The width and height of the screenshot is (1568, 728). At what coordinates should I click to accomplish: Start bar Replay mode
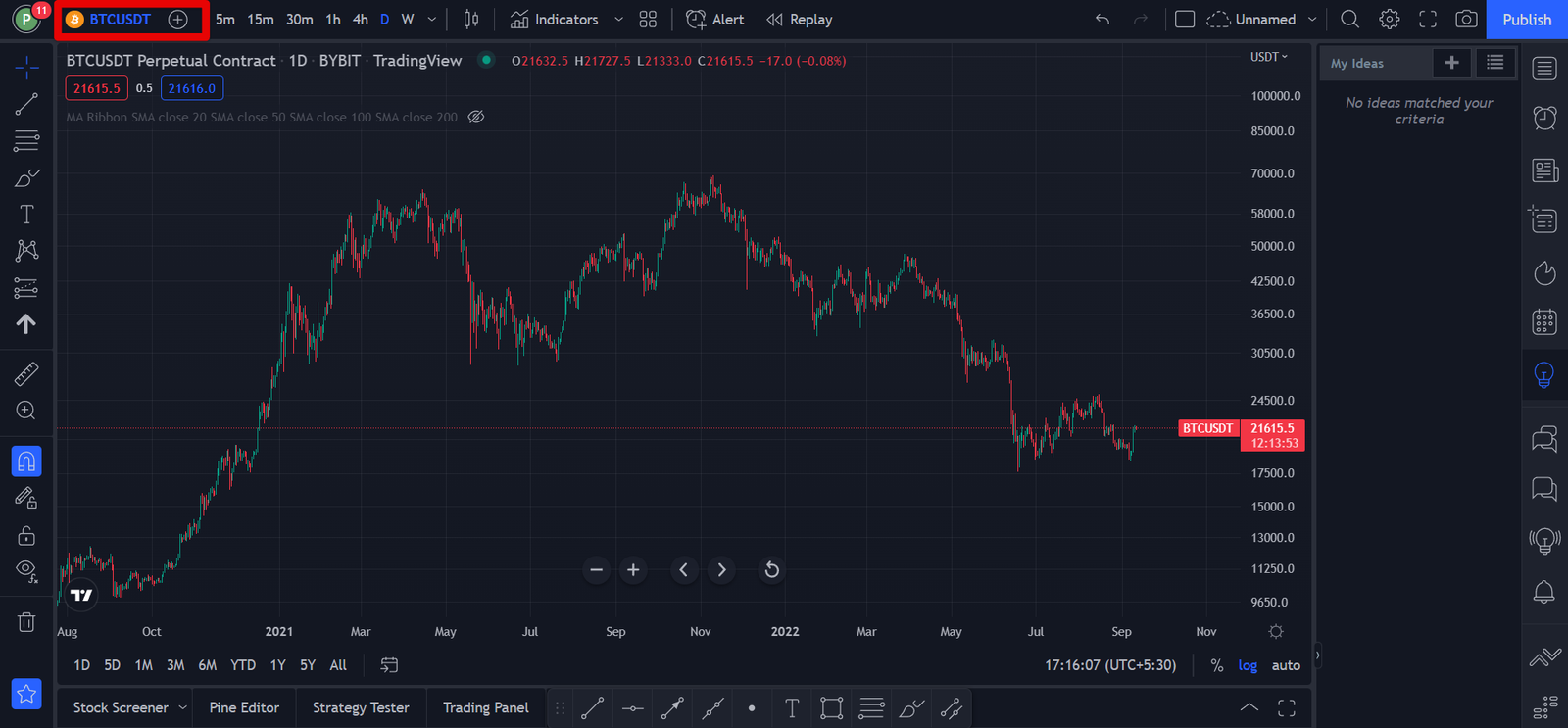pyautogui.click(x=800, y=20)
